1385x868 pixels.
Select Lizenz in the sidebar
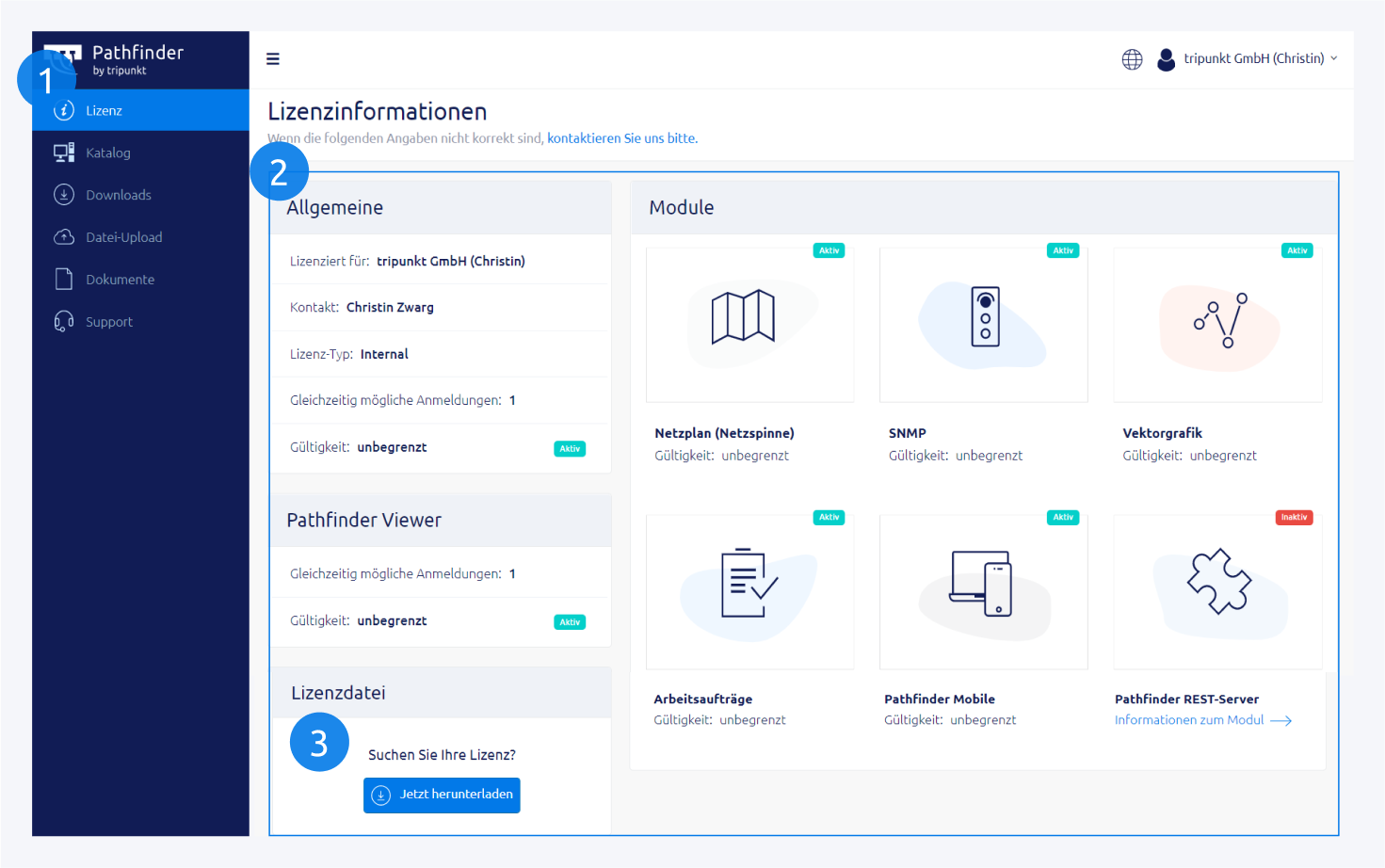click(x=104, y=110)
